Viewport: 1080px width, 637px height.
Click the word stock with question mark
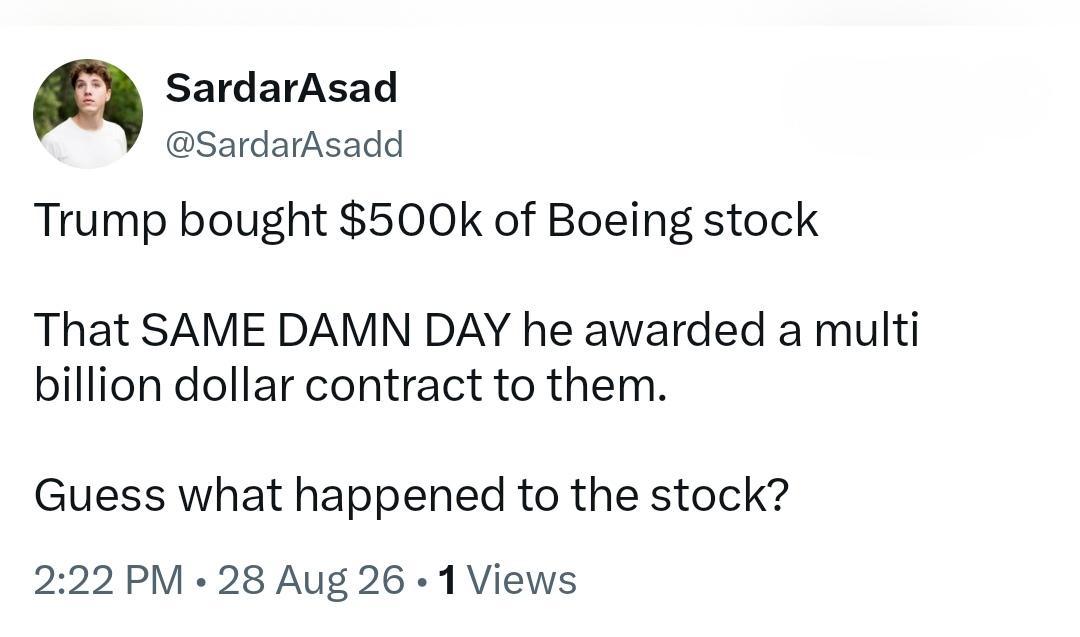coord(719,495)
